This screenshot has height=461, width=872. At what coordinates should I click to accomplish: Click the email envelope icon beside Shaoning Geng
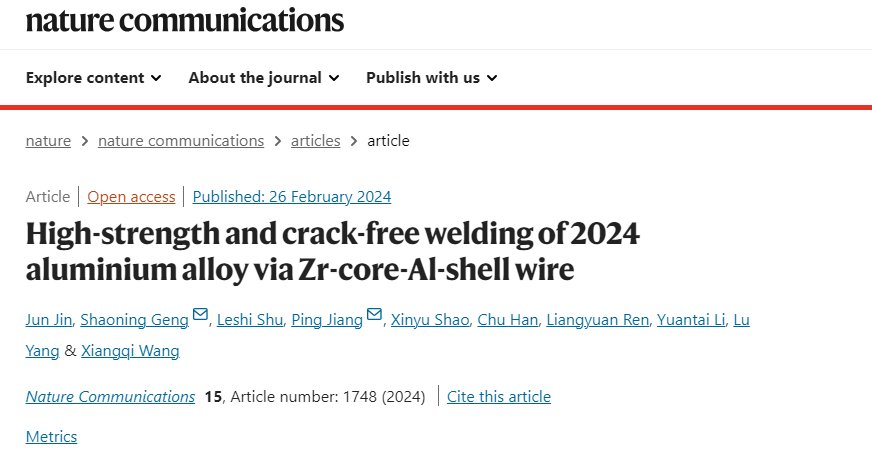(200, 315)
